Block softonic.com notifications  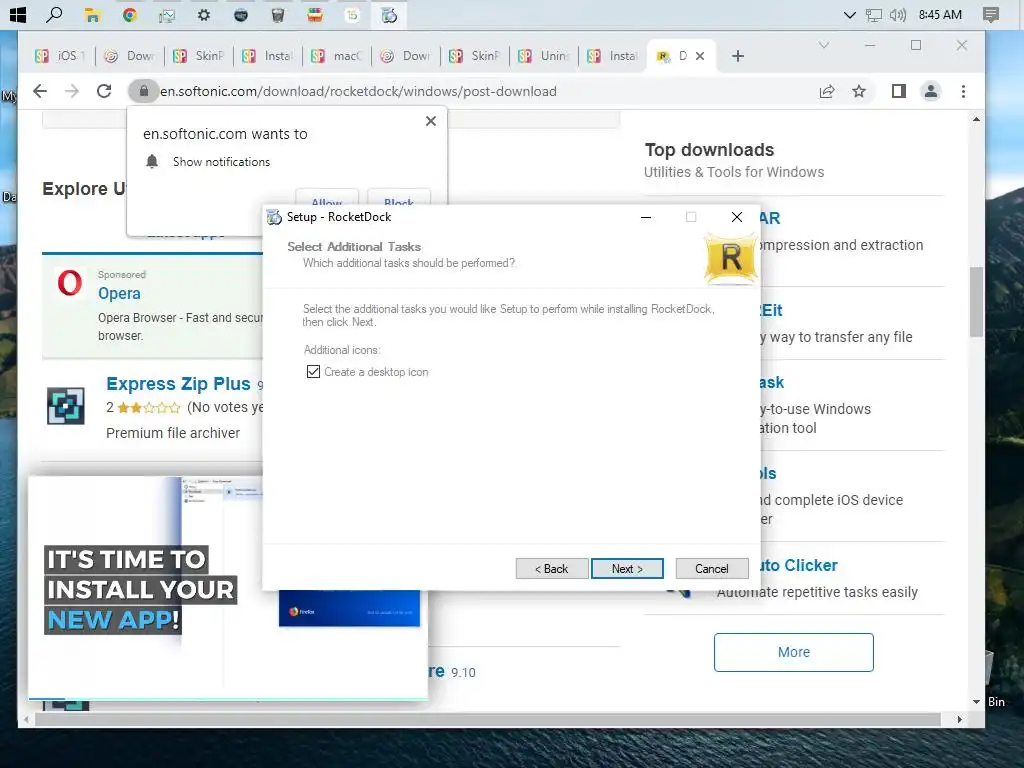point(399,198)
